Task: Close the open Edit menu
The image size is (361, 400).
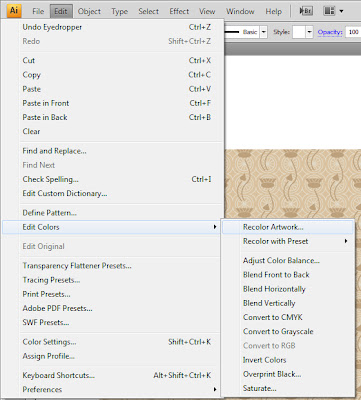Action: point(61,11)
